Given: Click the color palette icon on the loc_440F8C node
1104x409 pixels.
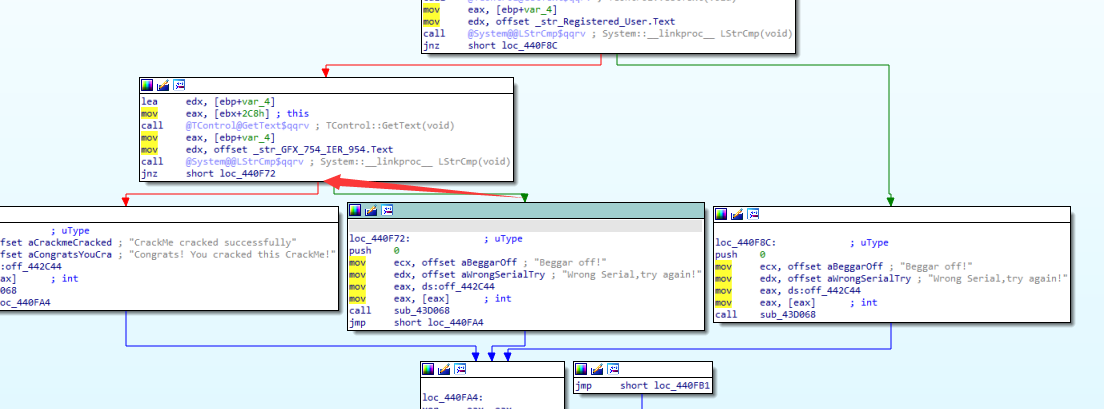Looking at the screenshot, I should (722, 214).
